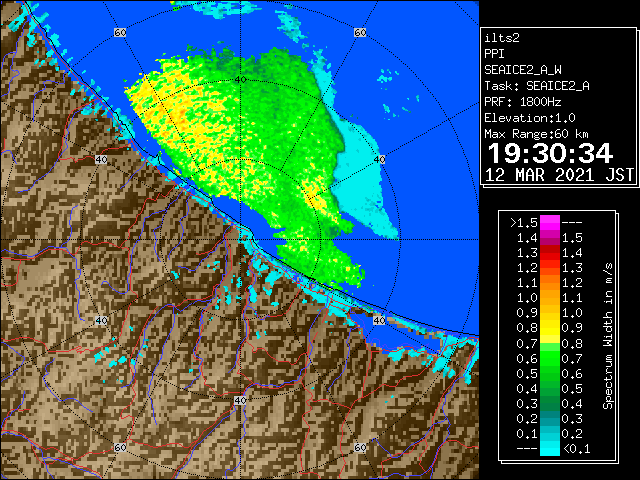The height and width of the screenshot is (480, 640).
Task: Click the '60' range label over sea northwest
Action: coord(120,33)
